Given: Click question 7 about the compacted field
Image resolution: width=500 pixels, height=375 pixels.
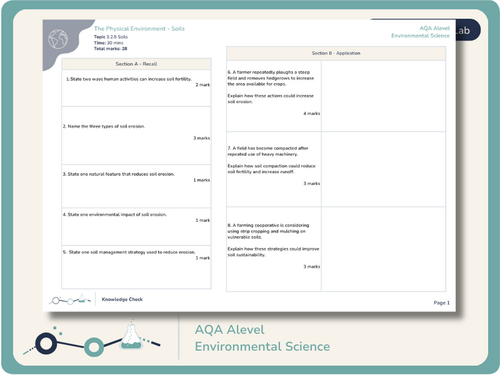Looking at the screenshot, I should click(271, 160).
